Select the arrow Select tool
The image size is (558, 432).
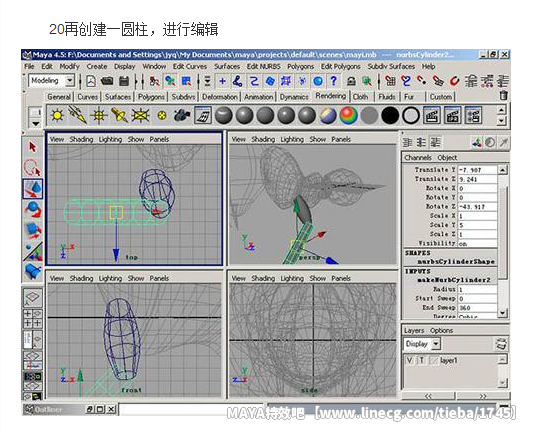[x=32, y=147]
